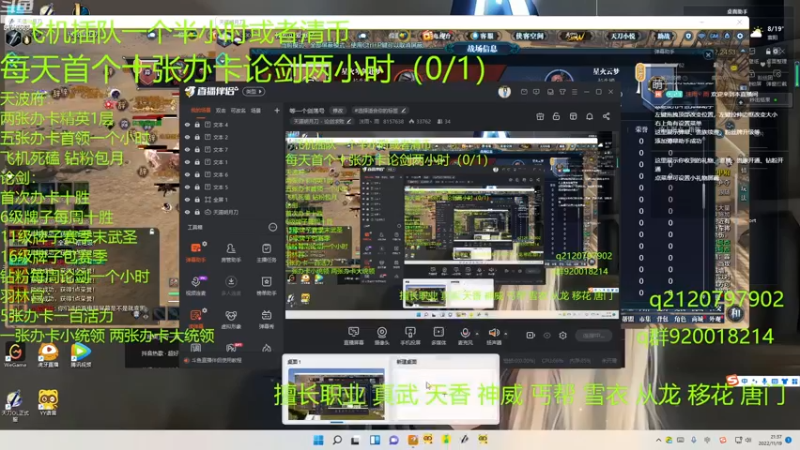Open 天刀小锐 in game top menu
Viewport: 800px width, 450px height.
(622, 36)
